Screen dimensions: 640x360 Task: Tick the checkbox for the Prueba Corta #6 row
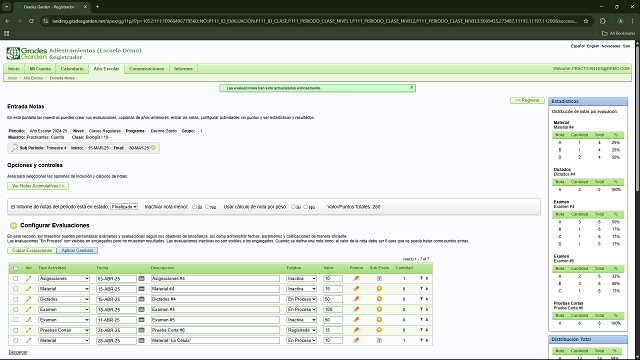click(x=16, y=330)
